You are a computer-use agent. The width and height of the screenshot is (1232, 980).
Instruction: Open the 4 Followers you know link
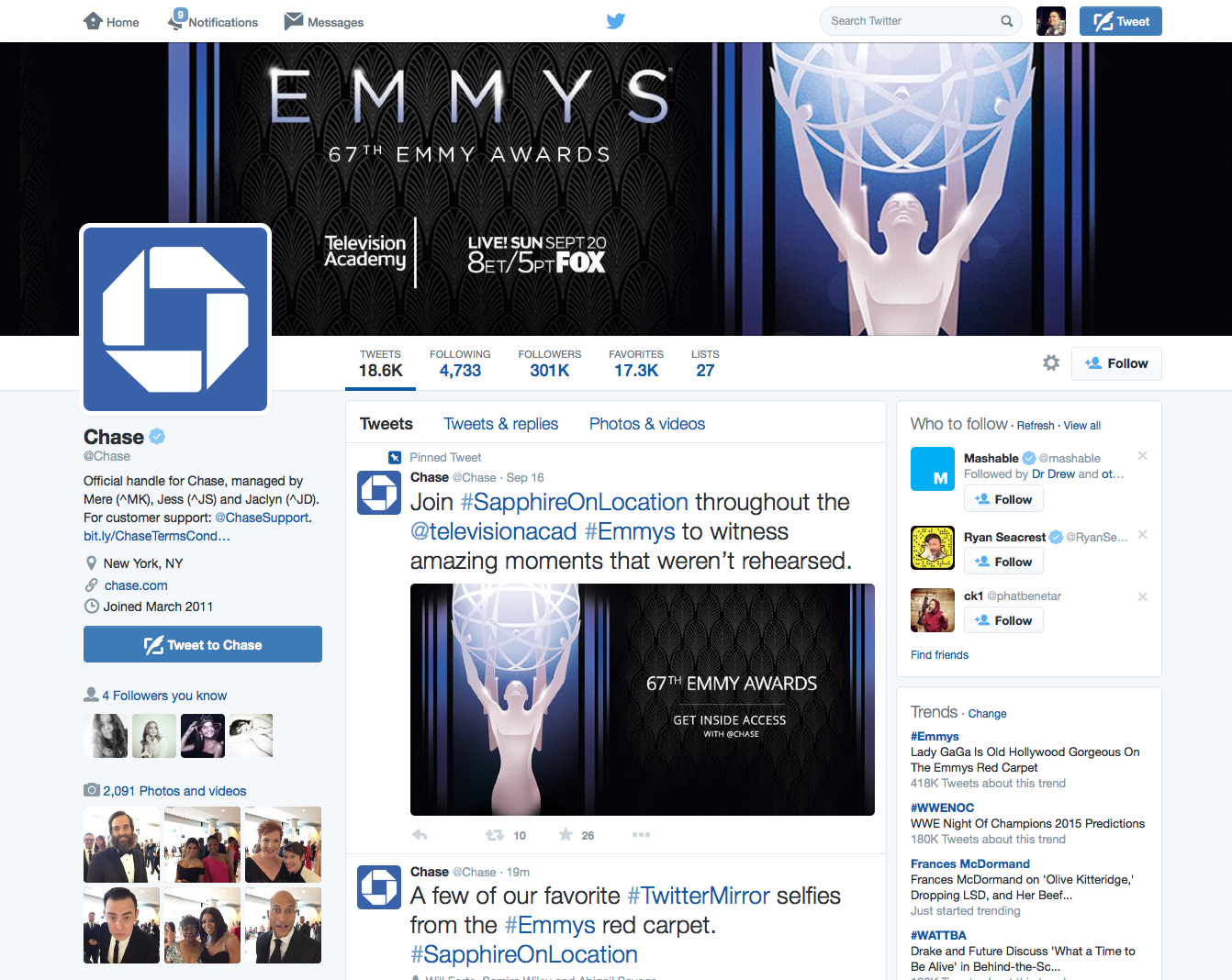tap(164, 696)
